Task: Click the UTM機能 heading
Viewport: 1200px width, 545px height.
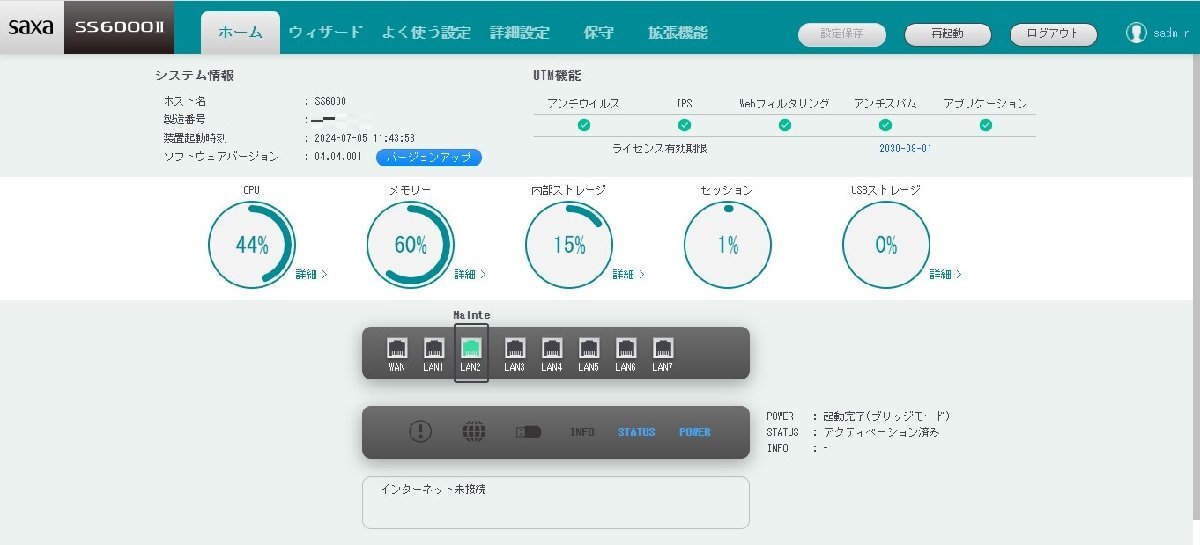Action: pyautogui.click(x=557, y=76)
